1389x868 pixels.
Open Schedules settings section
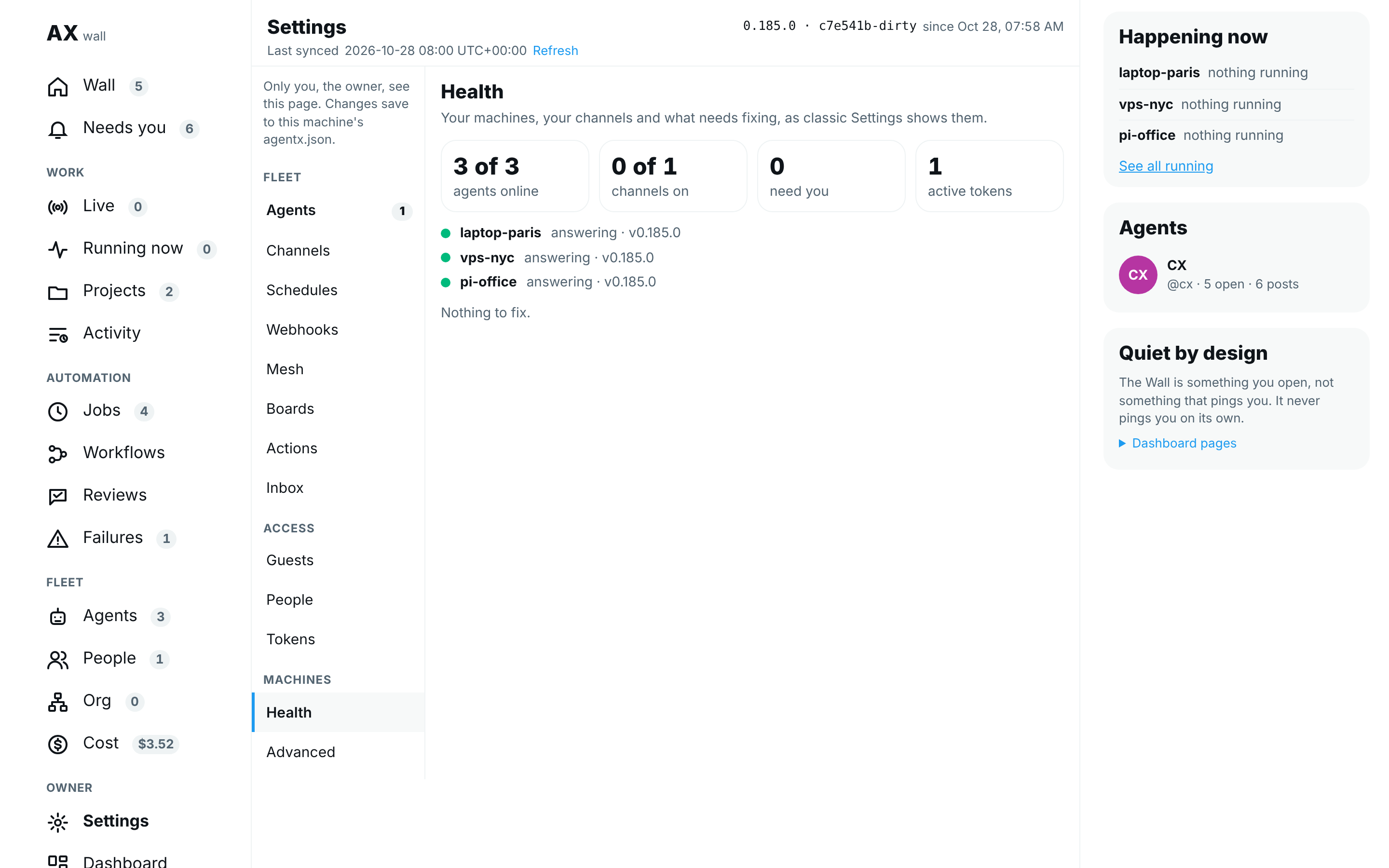pyautogui.click(x=338, y=290)
